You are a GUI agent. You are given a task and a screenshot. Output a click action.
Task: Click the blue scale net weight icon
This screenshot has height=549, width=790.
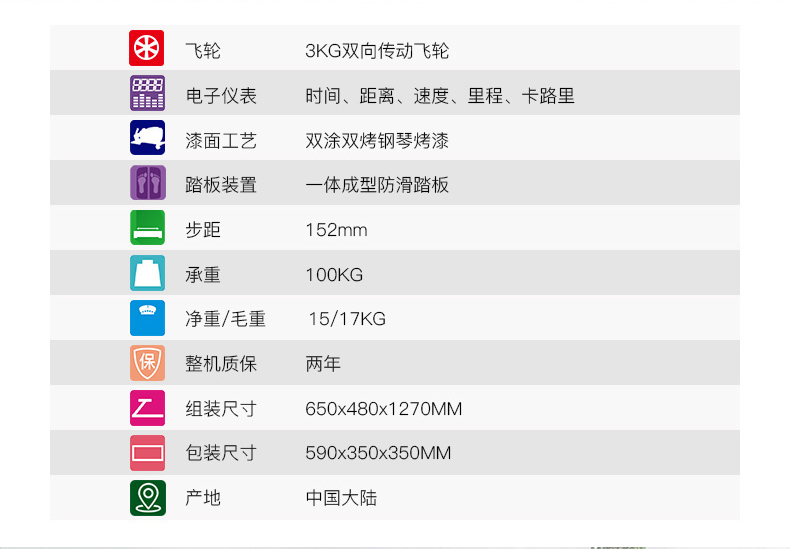[x=147, y=318]
